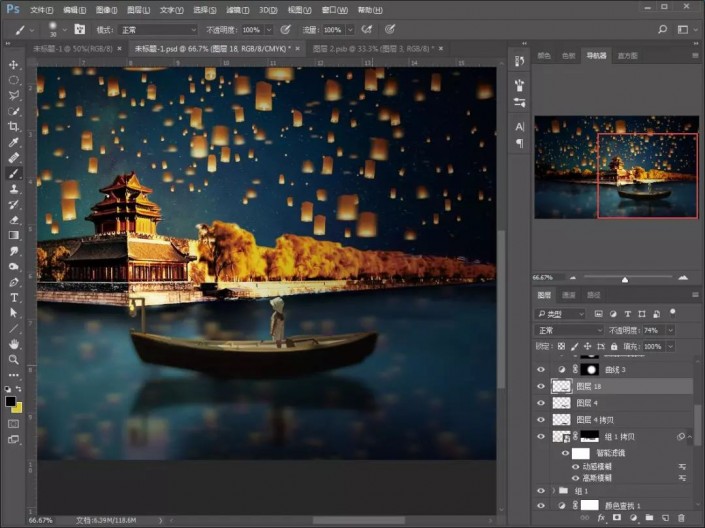Image resolution: width=705 pixels, height=528 pixels.
Task: Open the foreground color swatch
Action: point(10,401)
